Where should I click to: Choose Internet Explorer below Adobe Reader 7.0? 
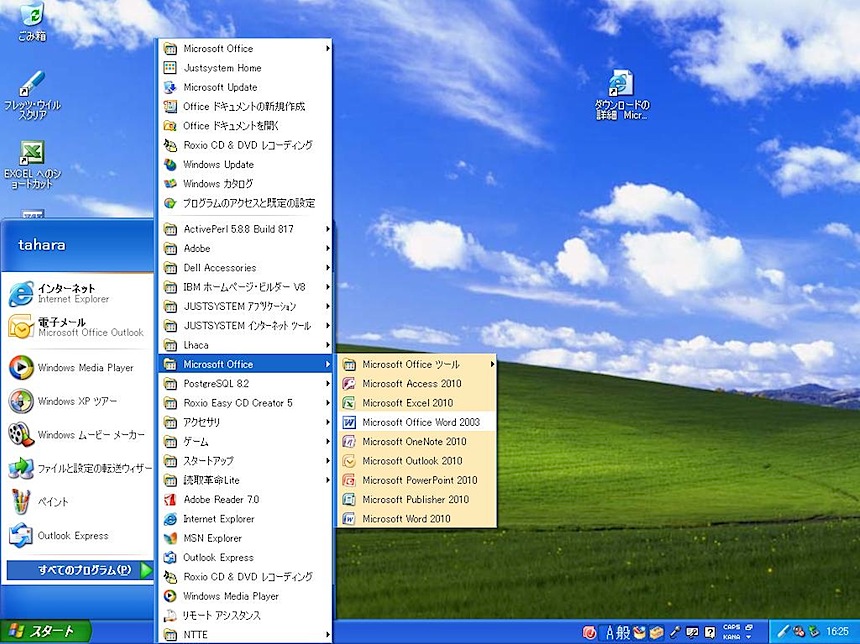point(245,518)
